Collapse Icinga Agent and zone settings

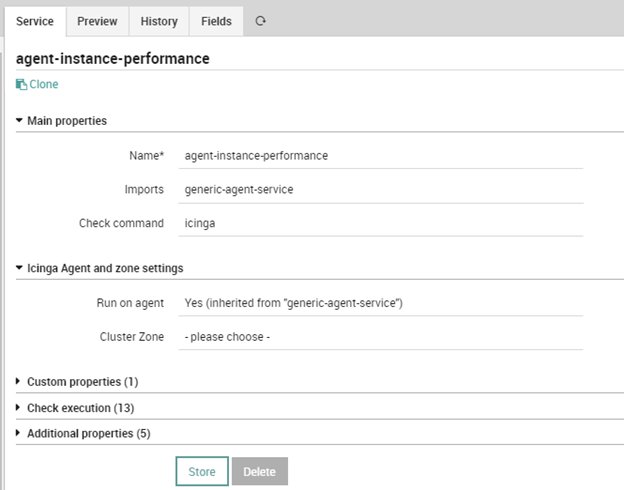click(99, 268)
